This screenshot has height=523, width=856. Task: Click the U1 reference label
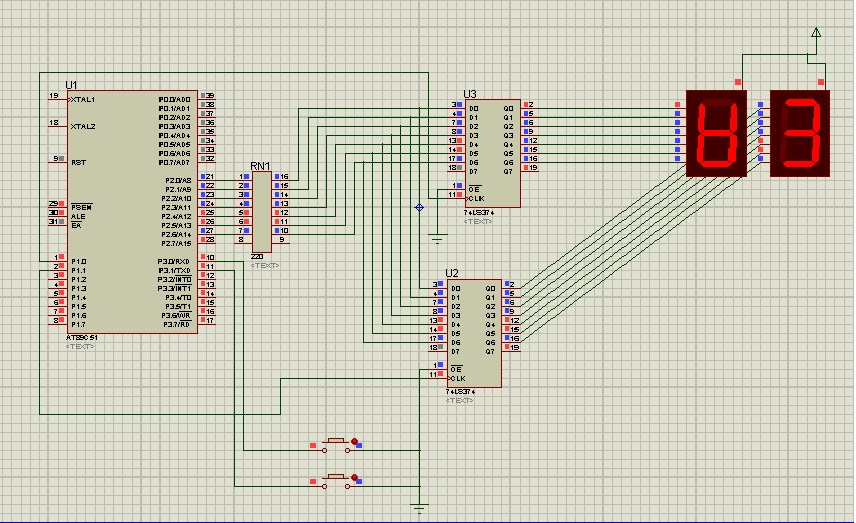71,85
